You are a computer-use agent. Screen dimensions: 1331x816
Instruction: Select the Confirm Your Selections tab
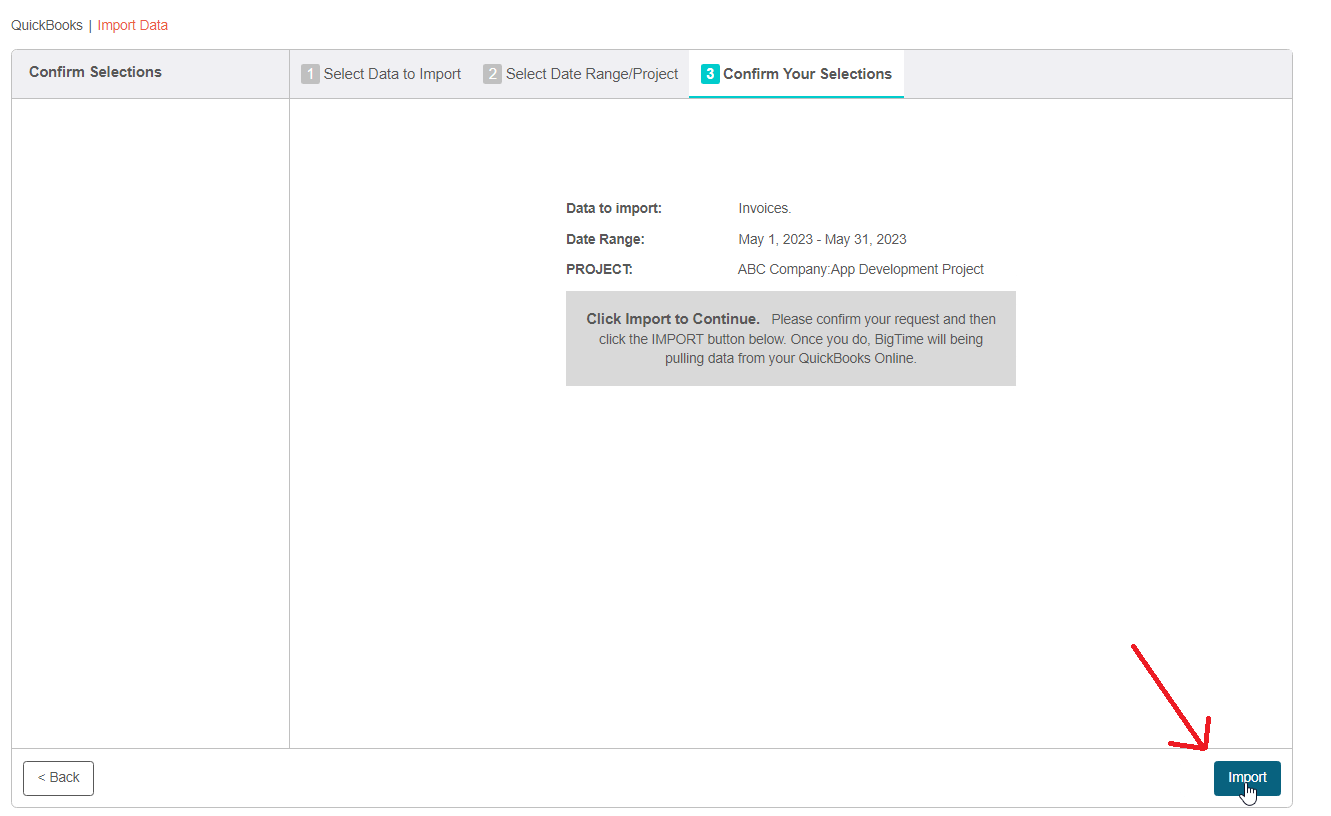click(x=796, y=74)
